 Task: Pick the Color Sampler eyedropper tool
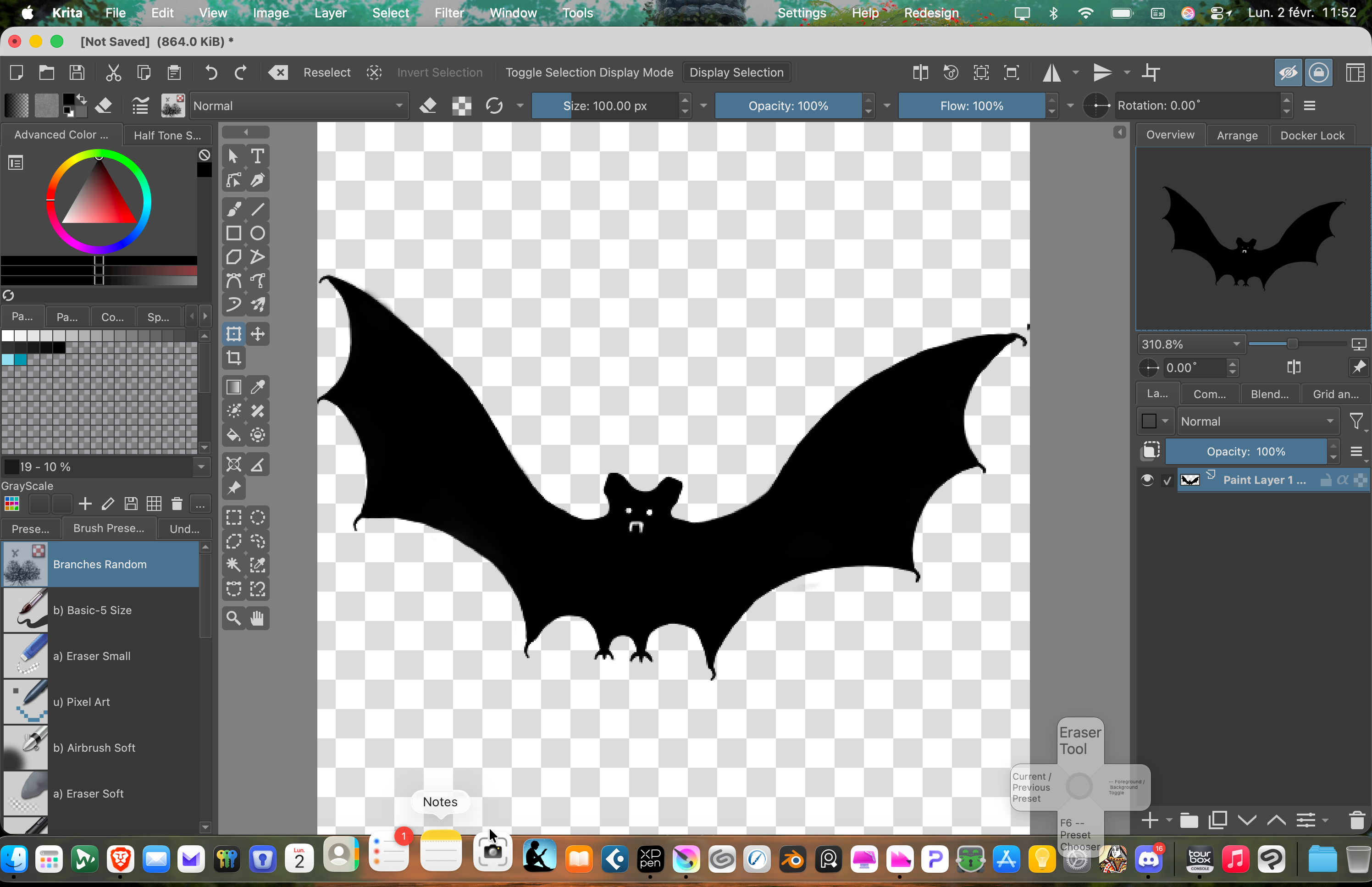click(x=257, y=387)
